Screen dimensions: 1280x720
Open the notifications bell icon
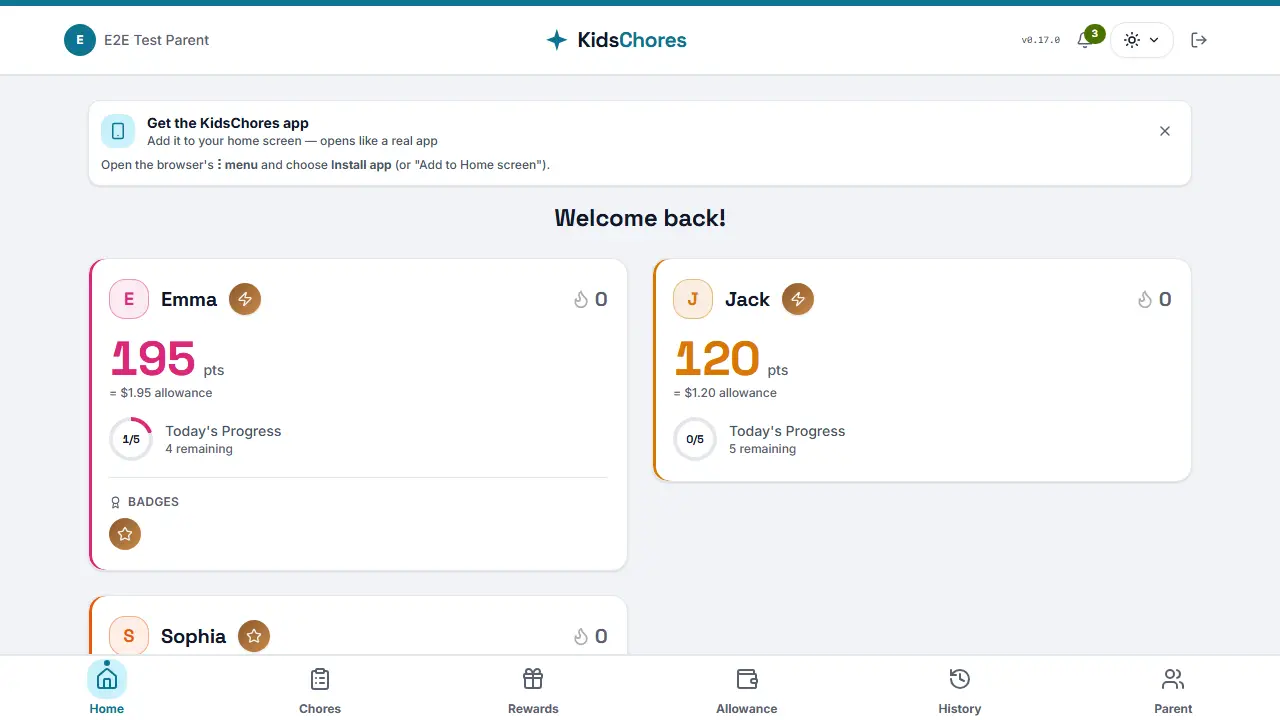tap(1085, 40)
